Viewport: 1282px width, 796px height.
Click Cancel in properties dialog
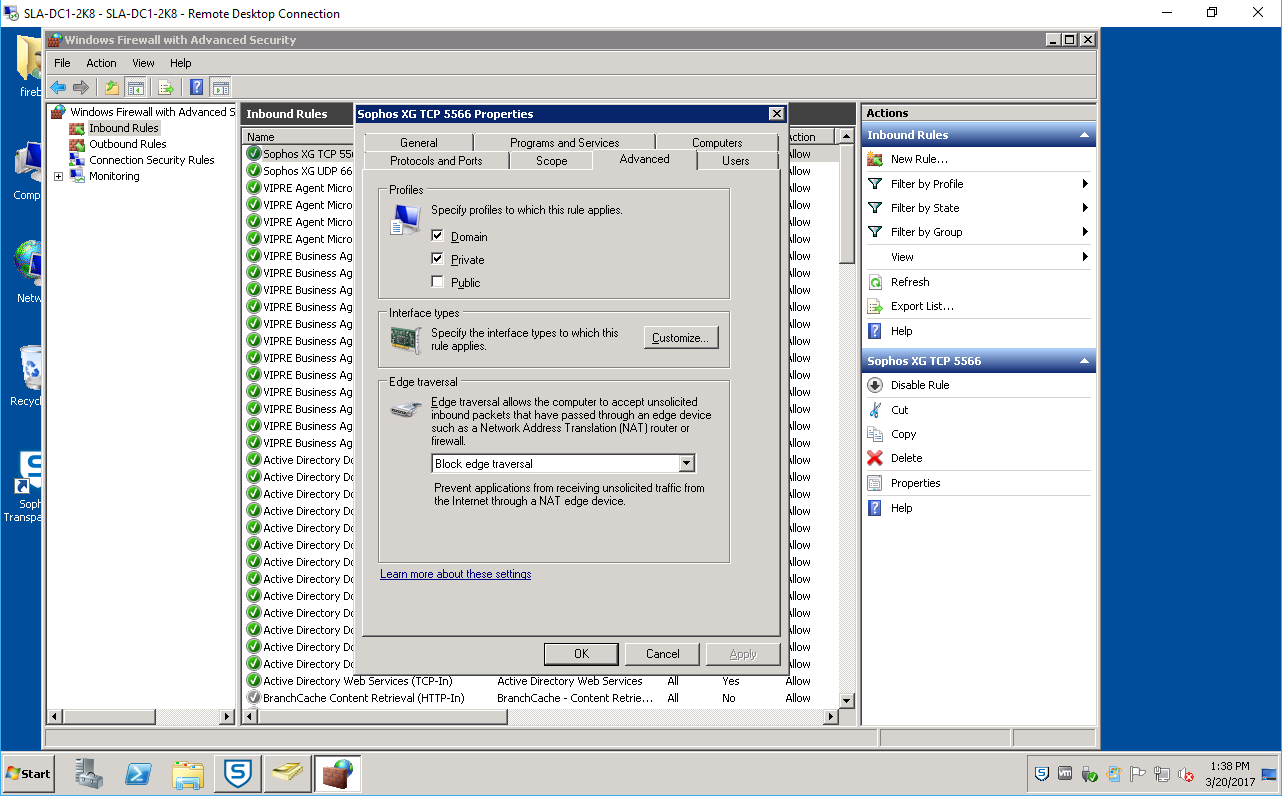(662, 654)
